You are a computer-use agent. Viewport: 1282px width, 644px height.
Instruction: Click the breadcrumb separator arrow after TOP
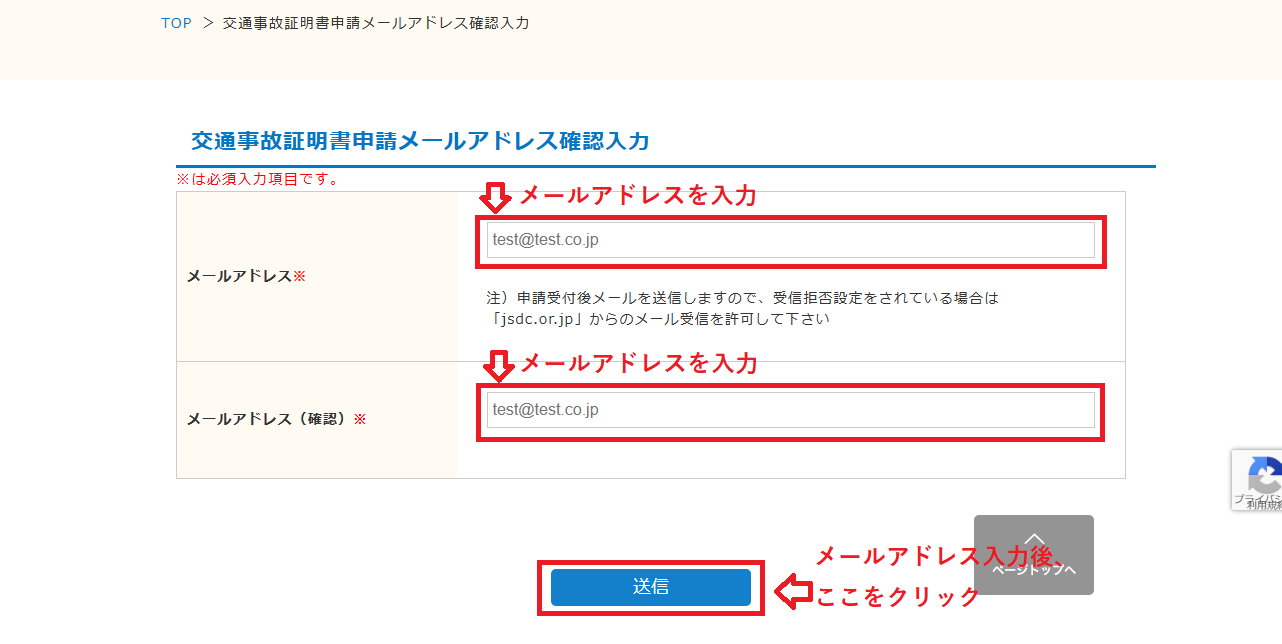tap(208, 22)
